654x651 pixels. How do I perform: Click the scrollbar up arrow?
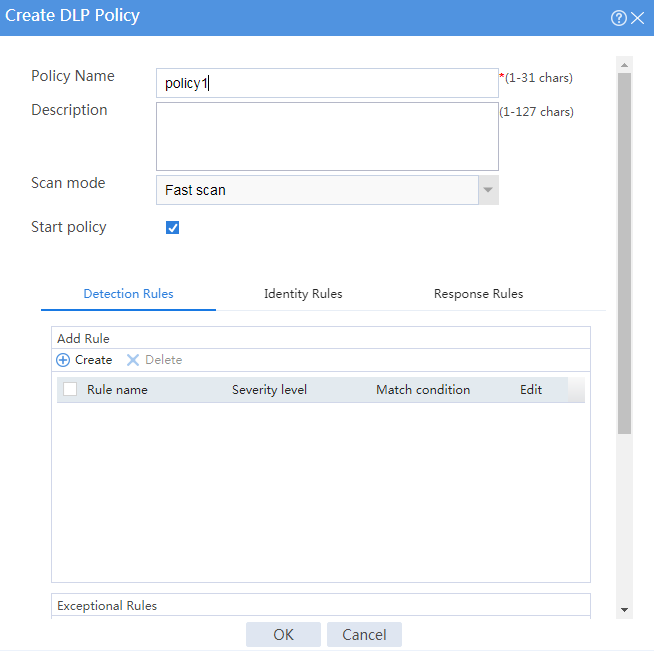tap(624, 65)
